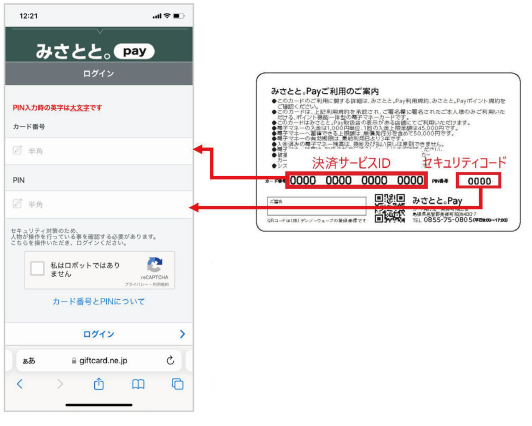Tap the reCAPTCHA logo icon
This screenshot has width=532, height=426.
click(x=155, y=265)
